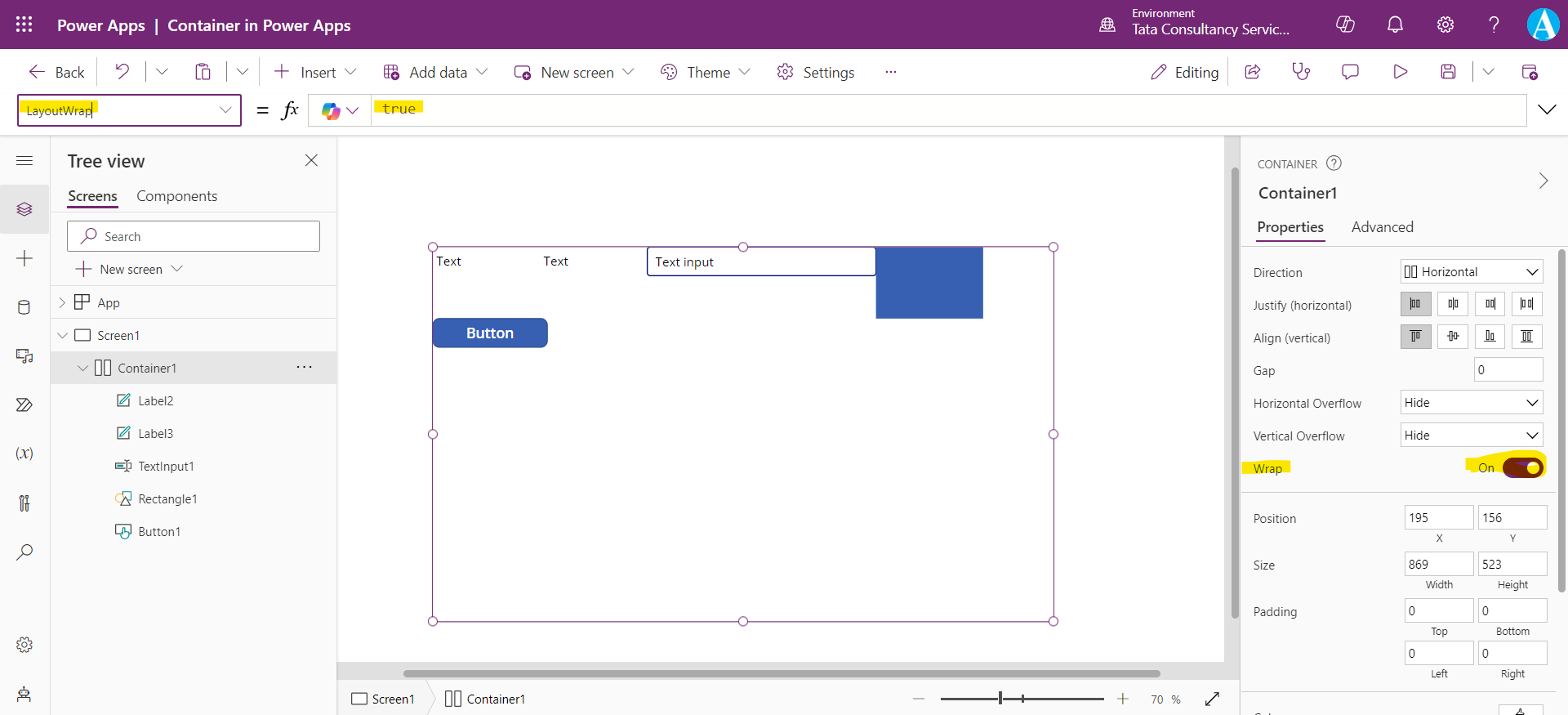Click the zoom slider in status bar
The height and width of the screenshot is (715, 1568).
[x=1021, y=699]
